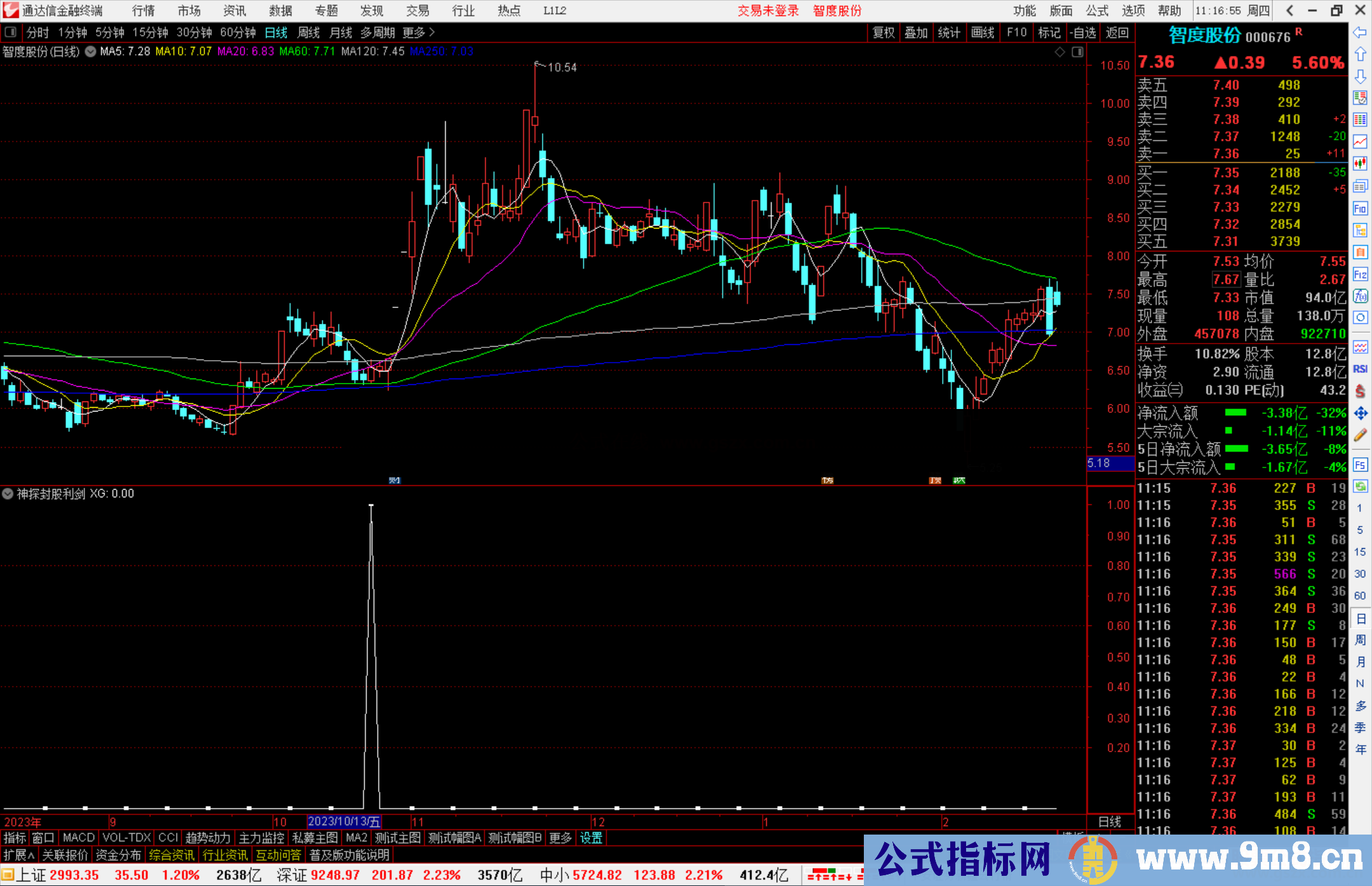Click the back arrow sidebar icon
The image size is (1372, 886).
click(x=1360, y=32)
